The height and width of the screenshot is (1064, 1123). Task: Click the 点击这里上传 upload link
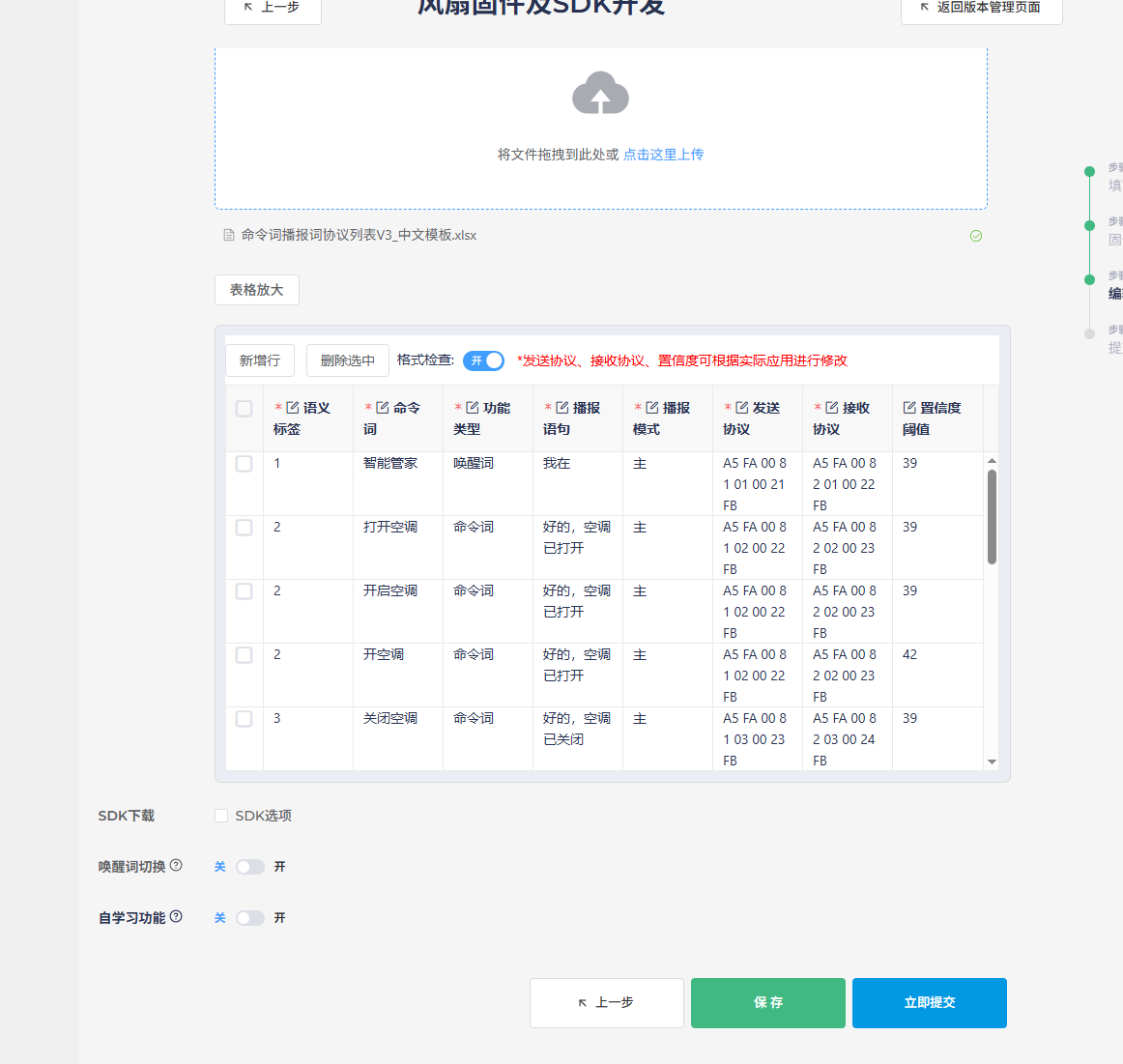(x=663, y=155)
